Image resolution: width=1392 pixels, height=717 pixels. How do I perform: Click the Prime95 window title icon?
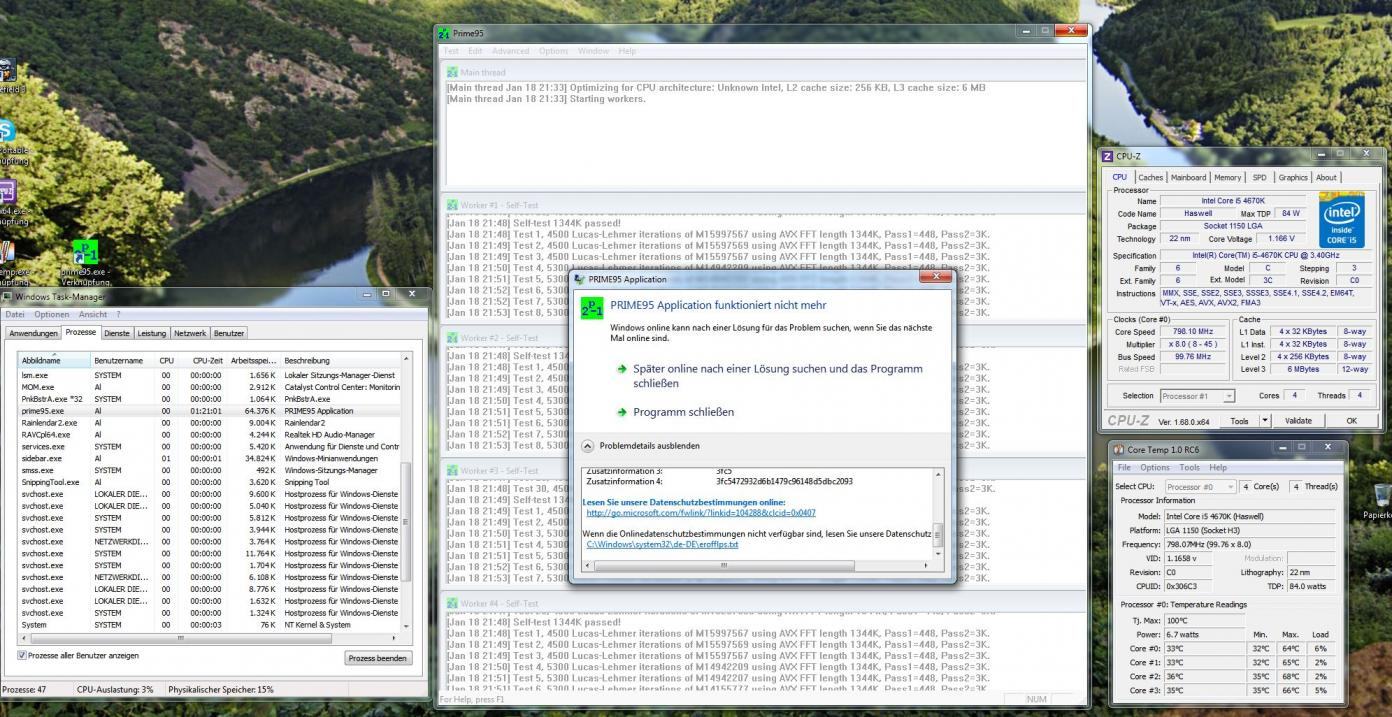point(445,33)
